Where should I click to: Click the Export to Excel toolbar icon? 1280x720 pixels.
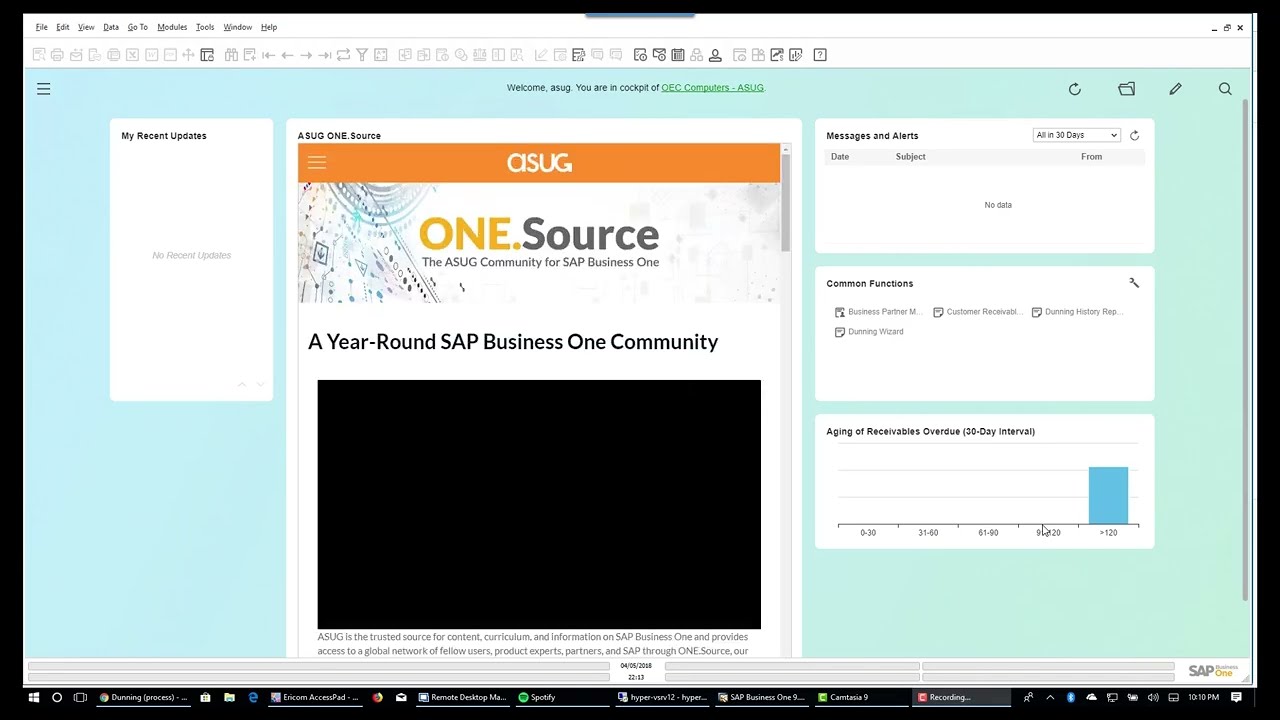point(133,55)
